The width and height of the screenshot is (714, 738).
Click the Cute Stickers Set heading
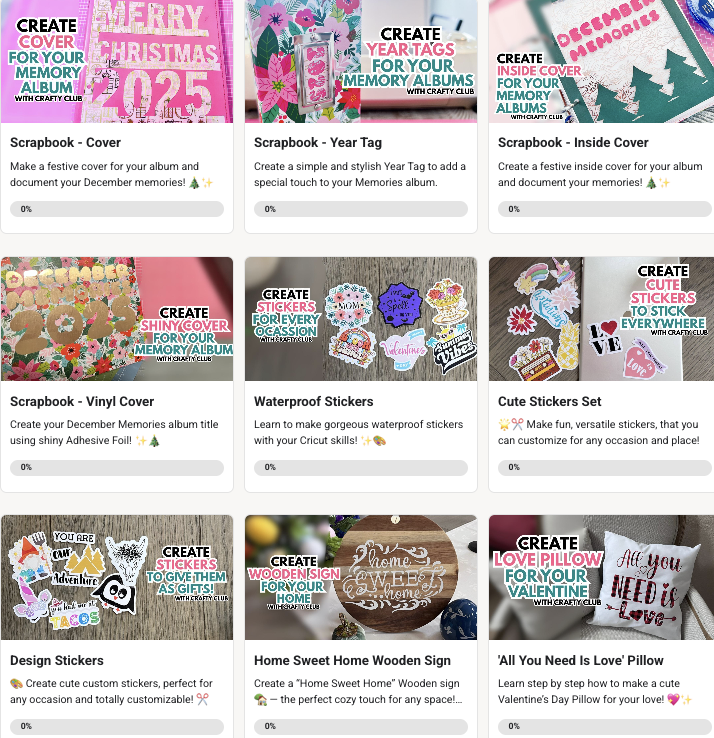coord(550,401)
